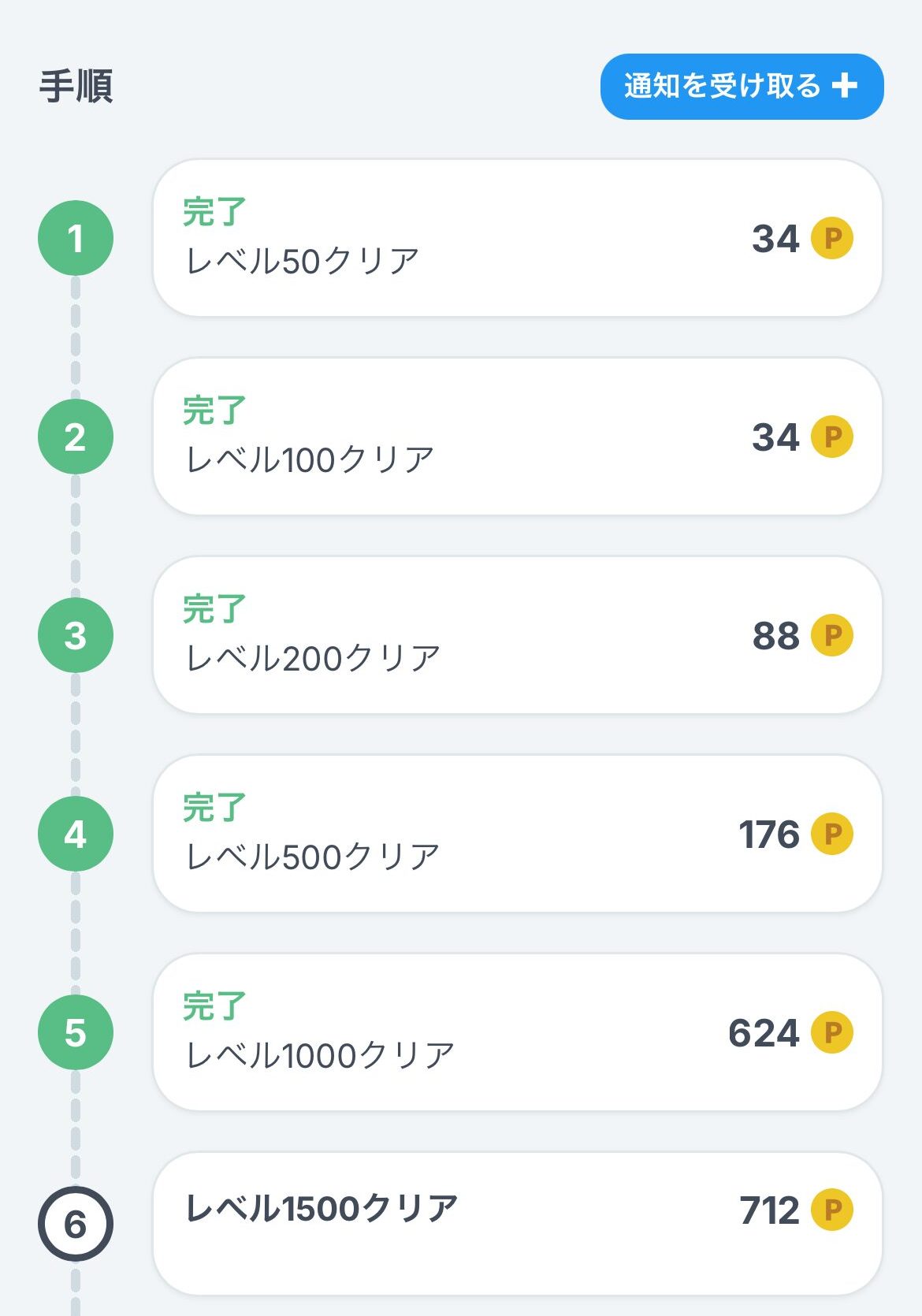
Task: Select step 5 green circle marker
Action: click(x=76, y=1032)
